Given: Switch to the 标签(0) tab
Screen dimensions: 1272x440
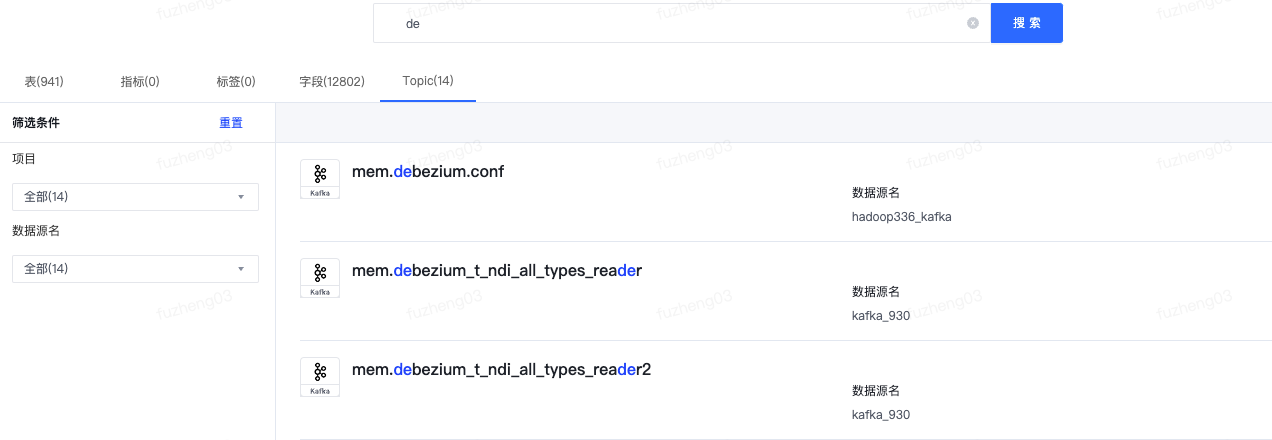Looking at the screenshot, I should tap(236, 81).
